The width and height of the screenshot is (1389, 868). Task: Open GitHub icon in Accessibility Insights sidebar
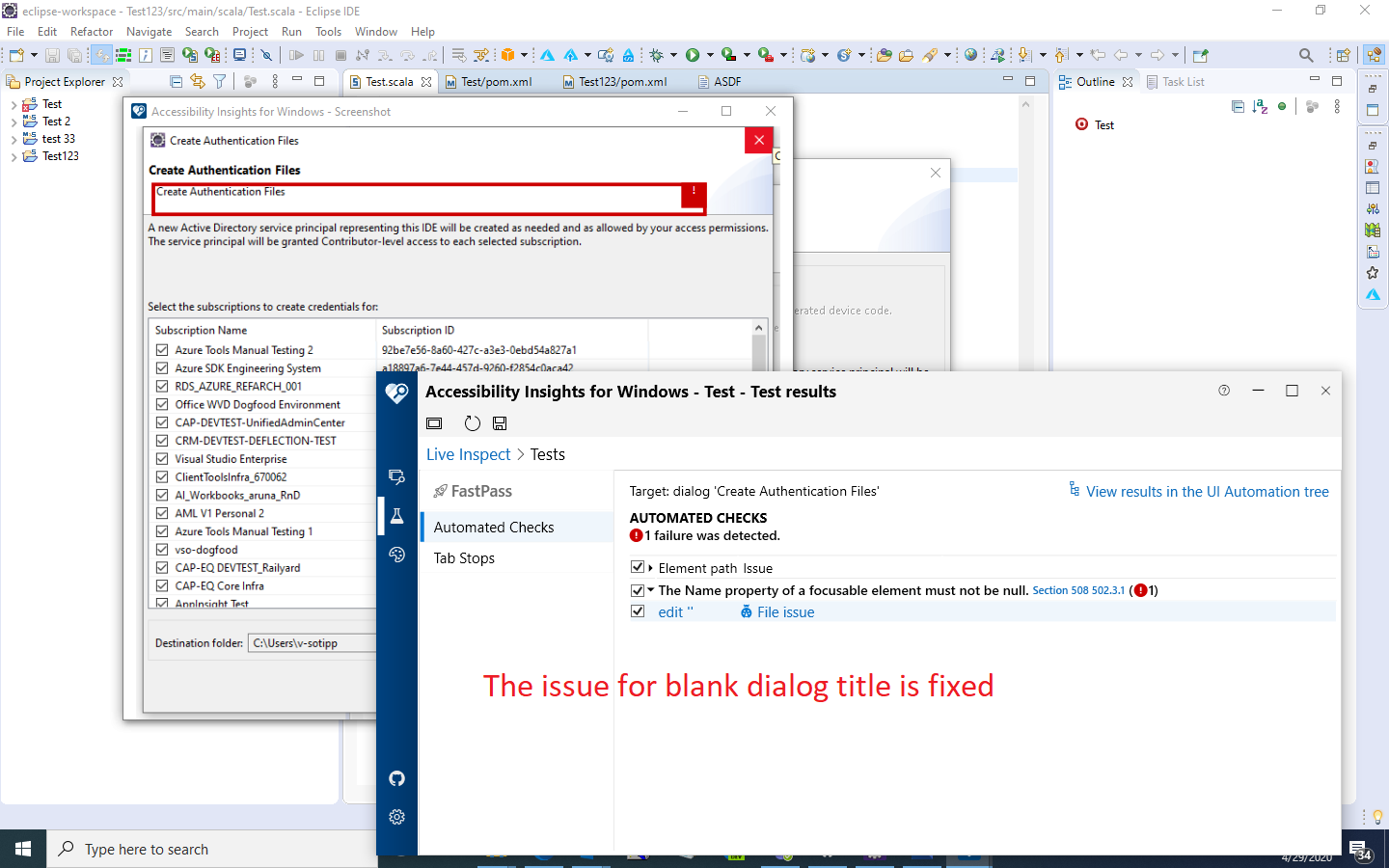(396, 778)
